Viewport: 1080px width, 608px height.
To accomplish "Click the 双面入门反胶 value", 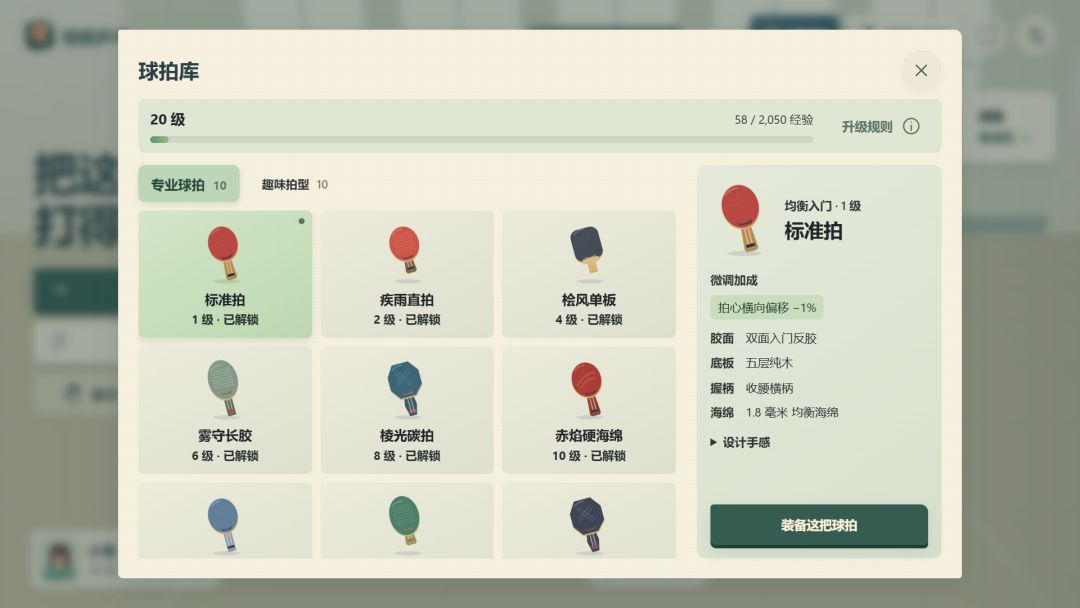I will (x=780, y=338).
